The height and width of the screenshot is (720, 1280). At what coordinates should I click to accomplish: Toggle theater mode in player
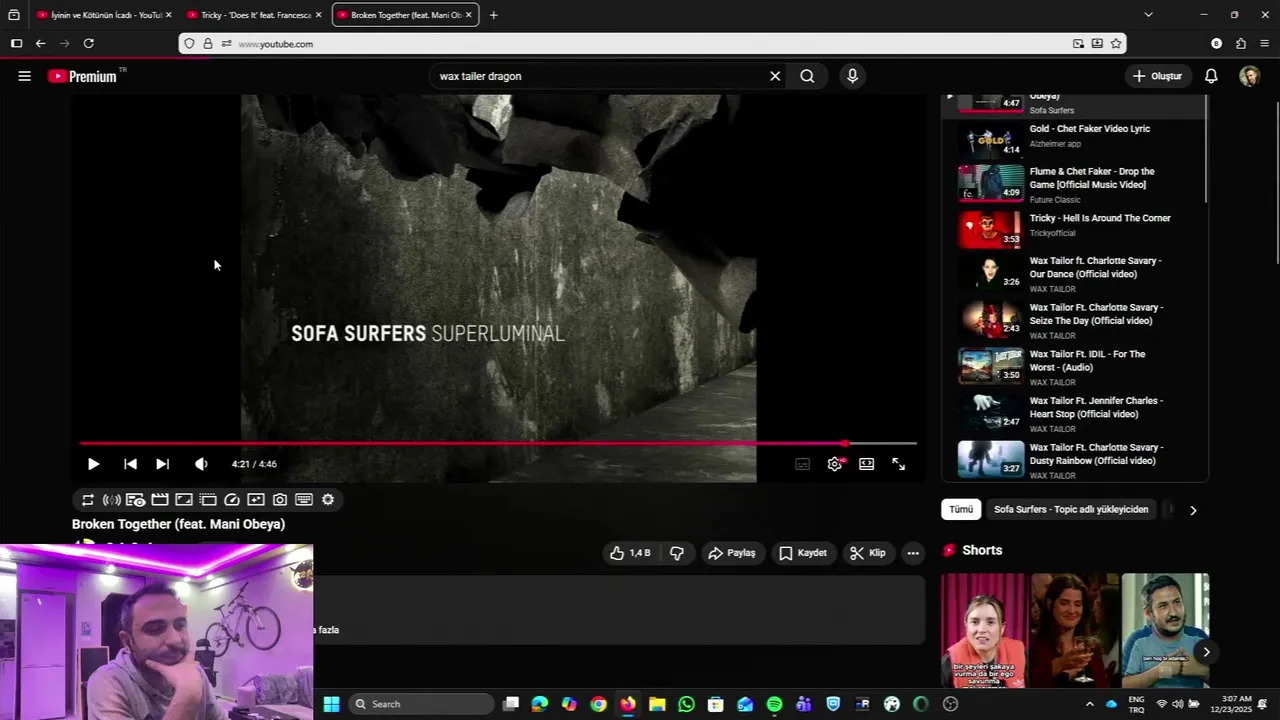coord(866,464)
